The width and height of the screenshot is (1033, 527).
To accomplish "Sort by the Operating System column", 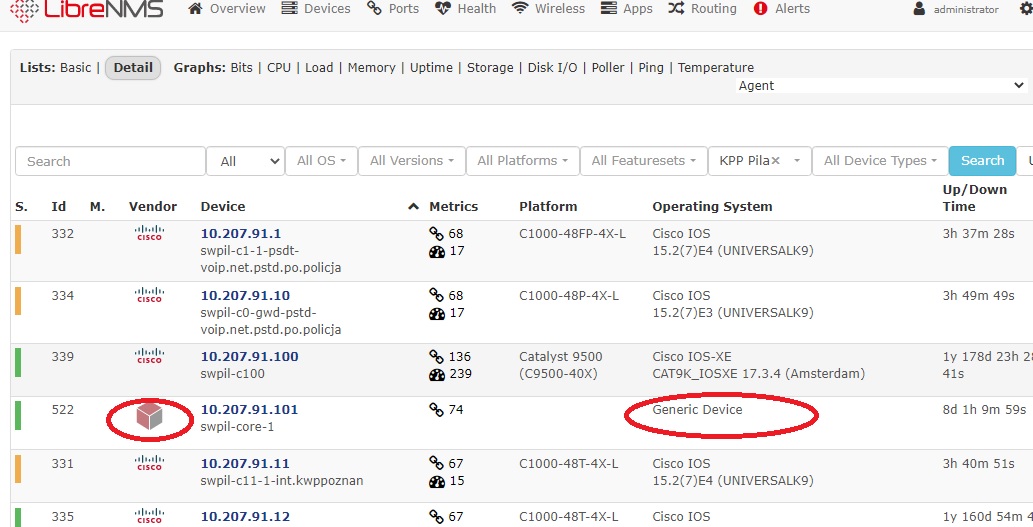I will point(712,206).
